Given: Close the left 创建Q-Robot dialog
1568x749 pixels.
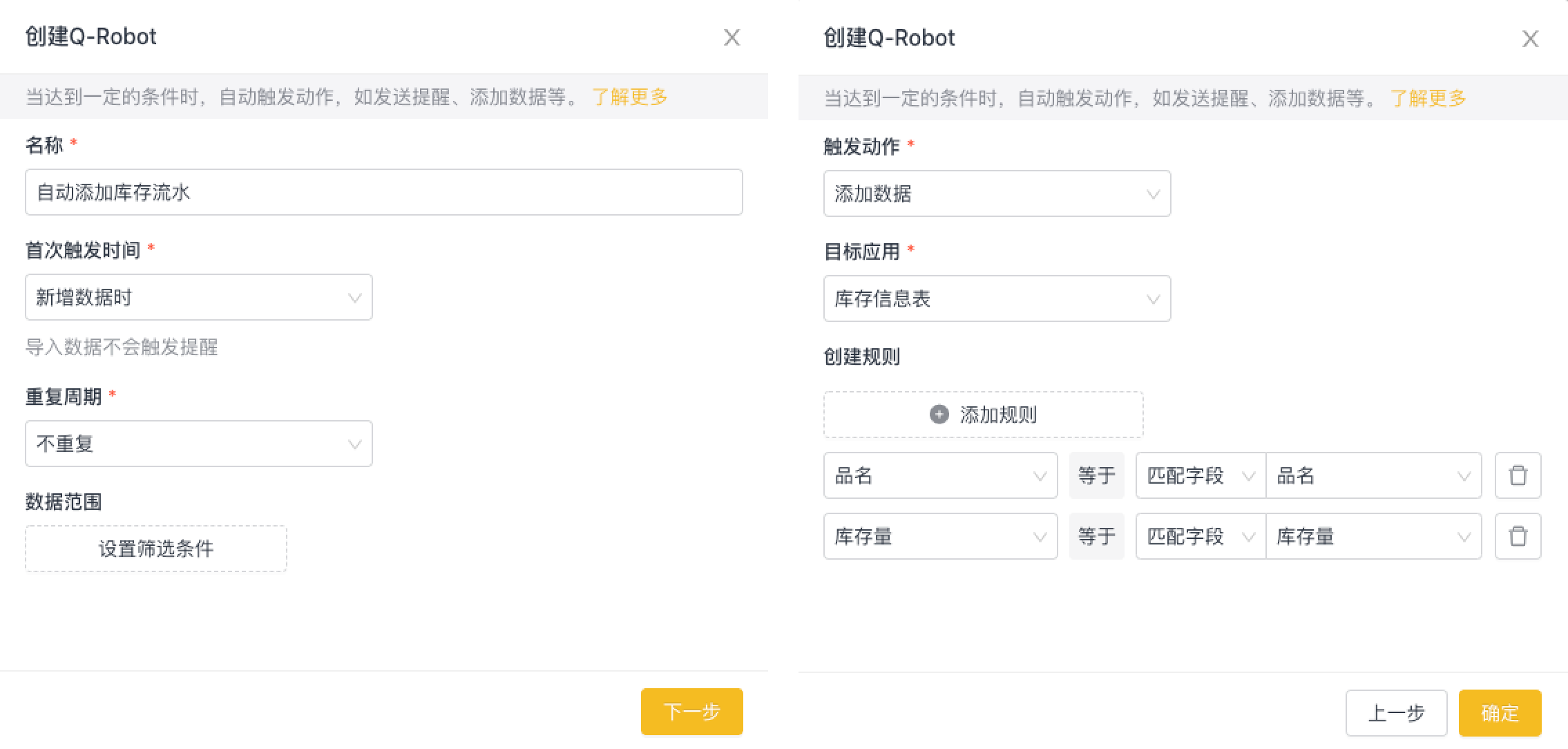Looking at the screenshot, I should click(732, 37).
